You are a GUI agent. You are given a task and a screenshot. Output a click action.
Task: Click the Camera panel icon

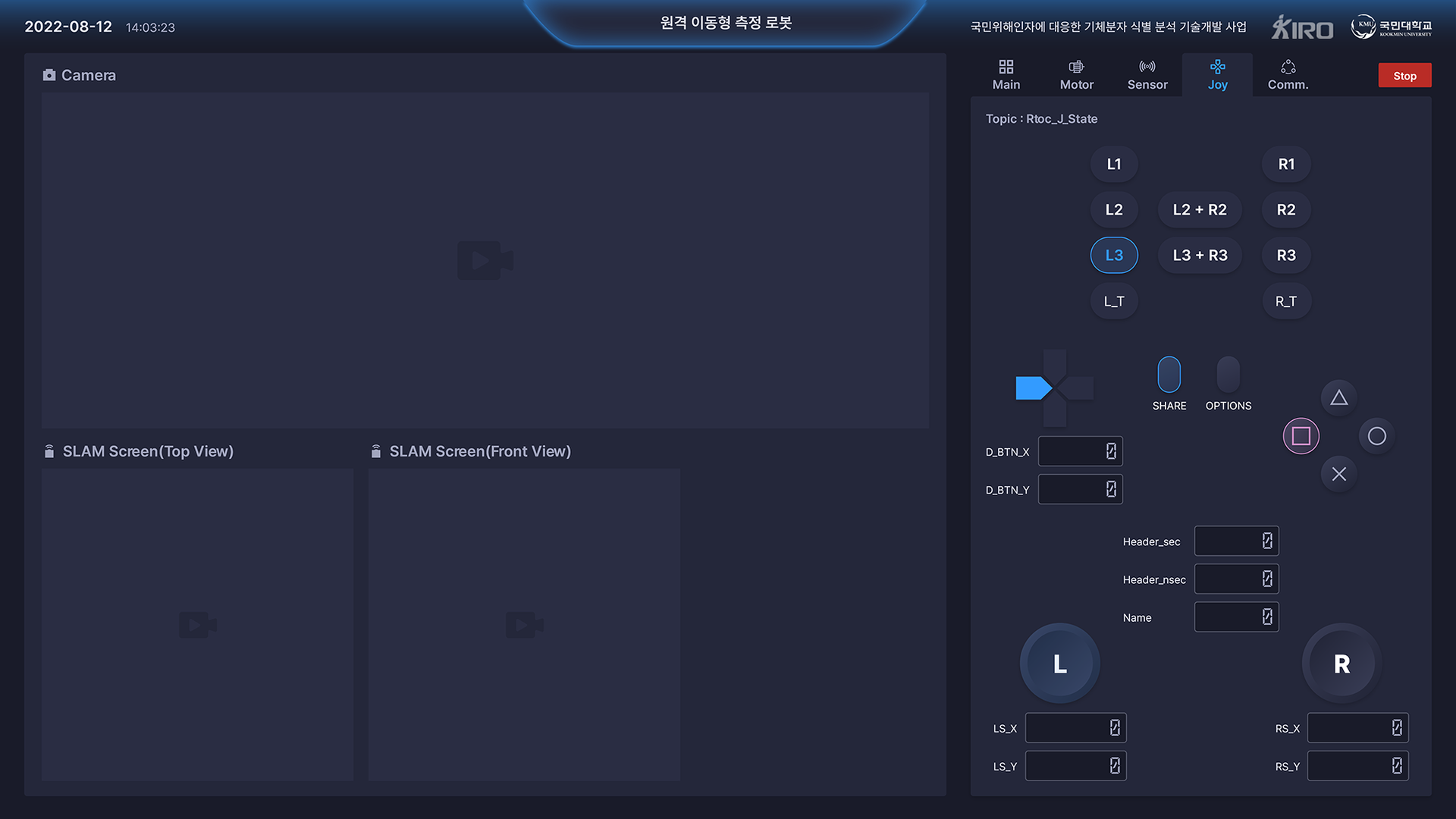[49, 75]
